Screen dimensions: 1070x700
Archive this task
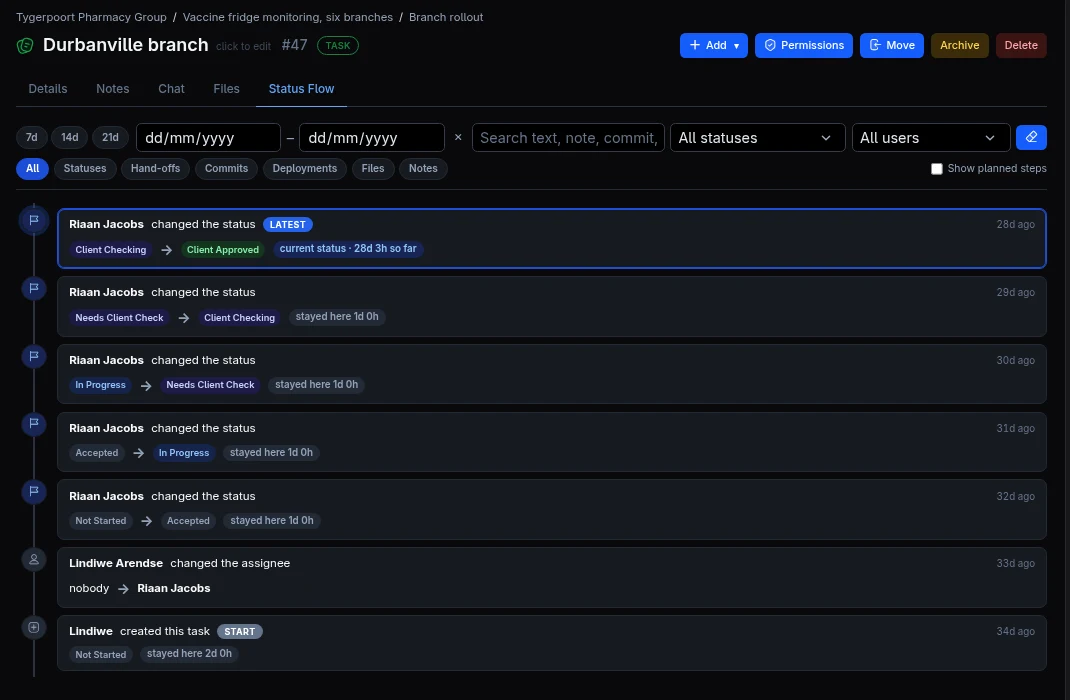[x=959, y=45]
